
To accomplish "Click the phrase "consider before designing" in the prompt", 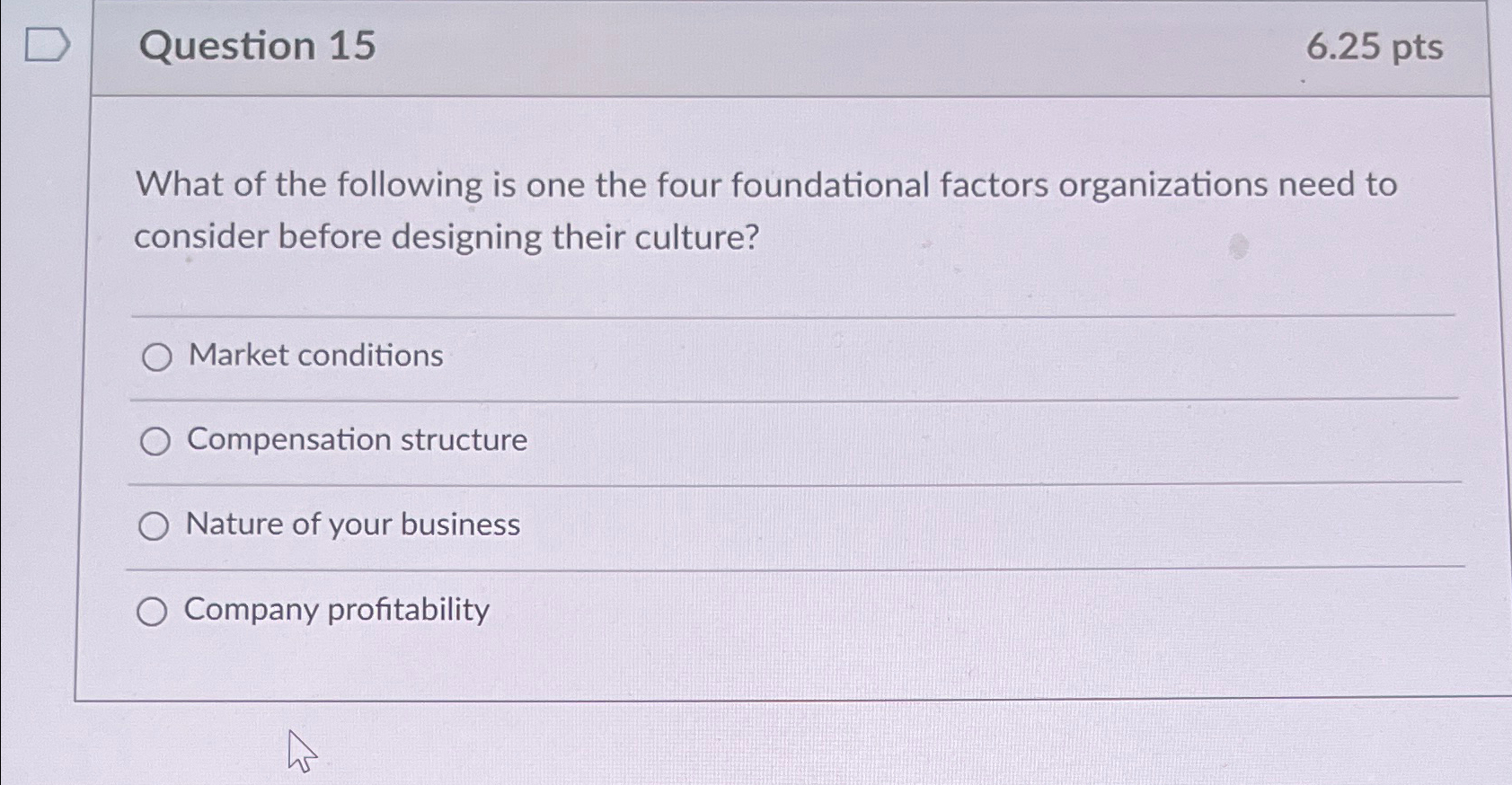I will click(x=338, y=237).
